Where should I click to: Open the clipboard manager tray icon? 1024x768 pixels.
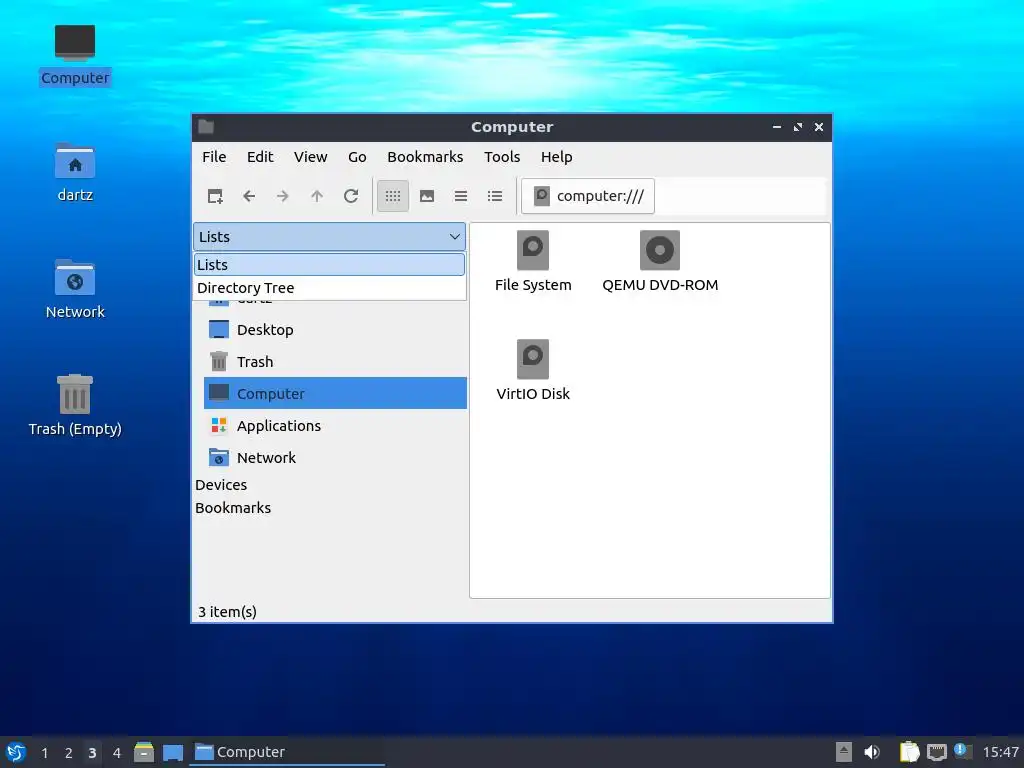click(x=909, y=752)
